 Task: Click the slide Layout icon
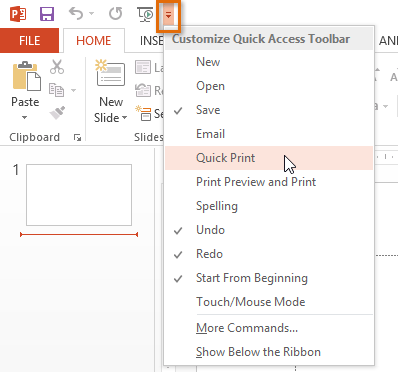143,67
